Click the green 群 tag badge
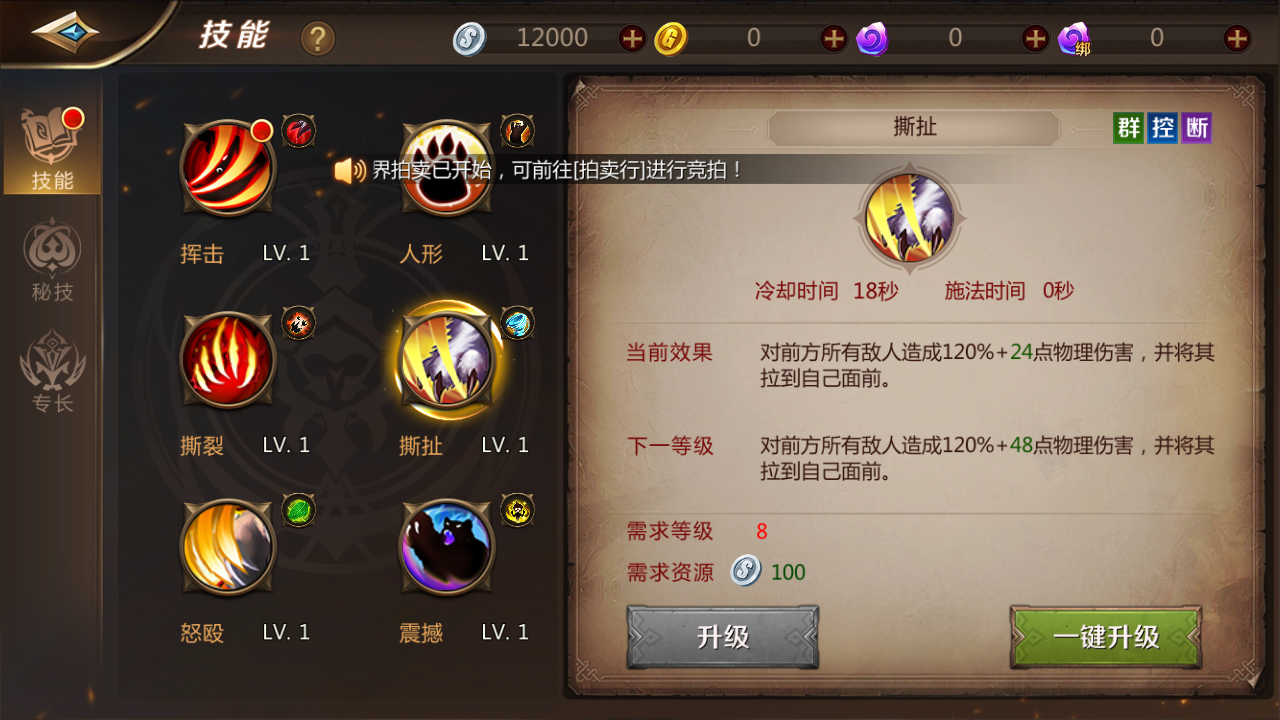The width and height of the screenshot is (1280, 720). pos(1129,128)
